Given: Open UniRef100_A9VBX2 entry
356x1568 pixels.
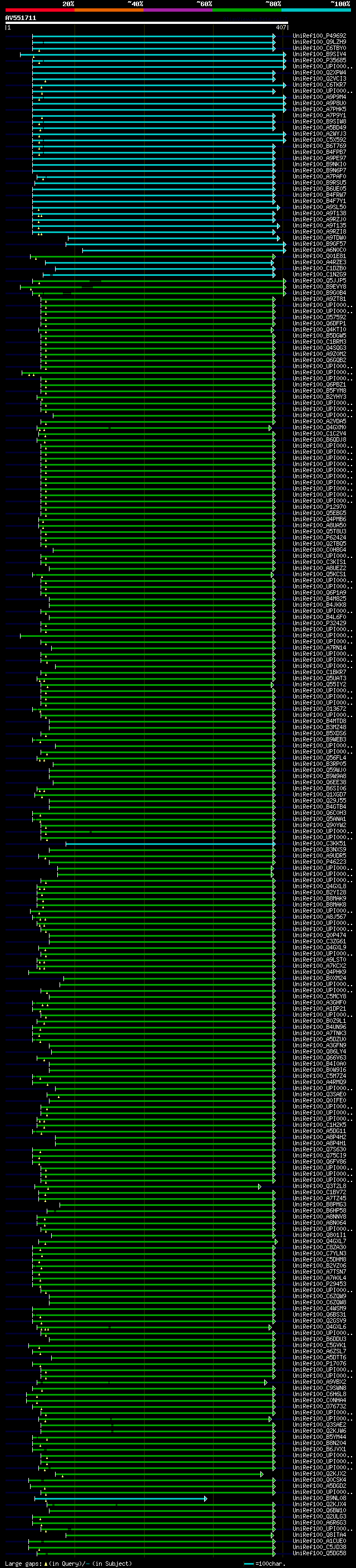Looking at the screenshot, I should [319, 1382].
